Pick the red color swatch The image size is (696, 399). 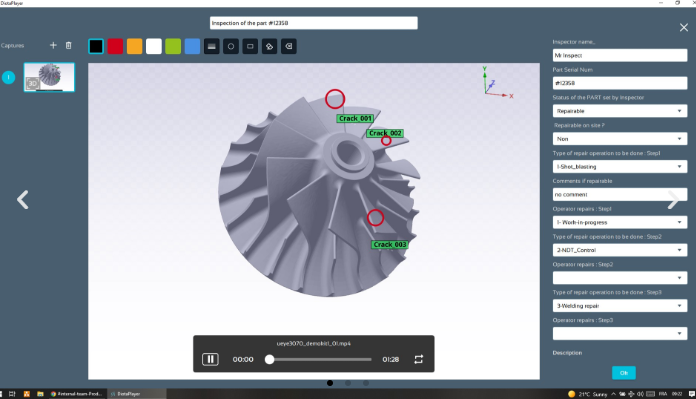click(115, 46)
